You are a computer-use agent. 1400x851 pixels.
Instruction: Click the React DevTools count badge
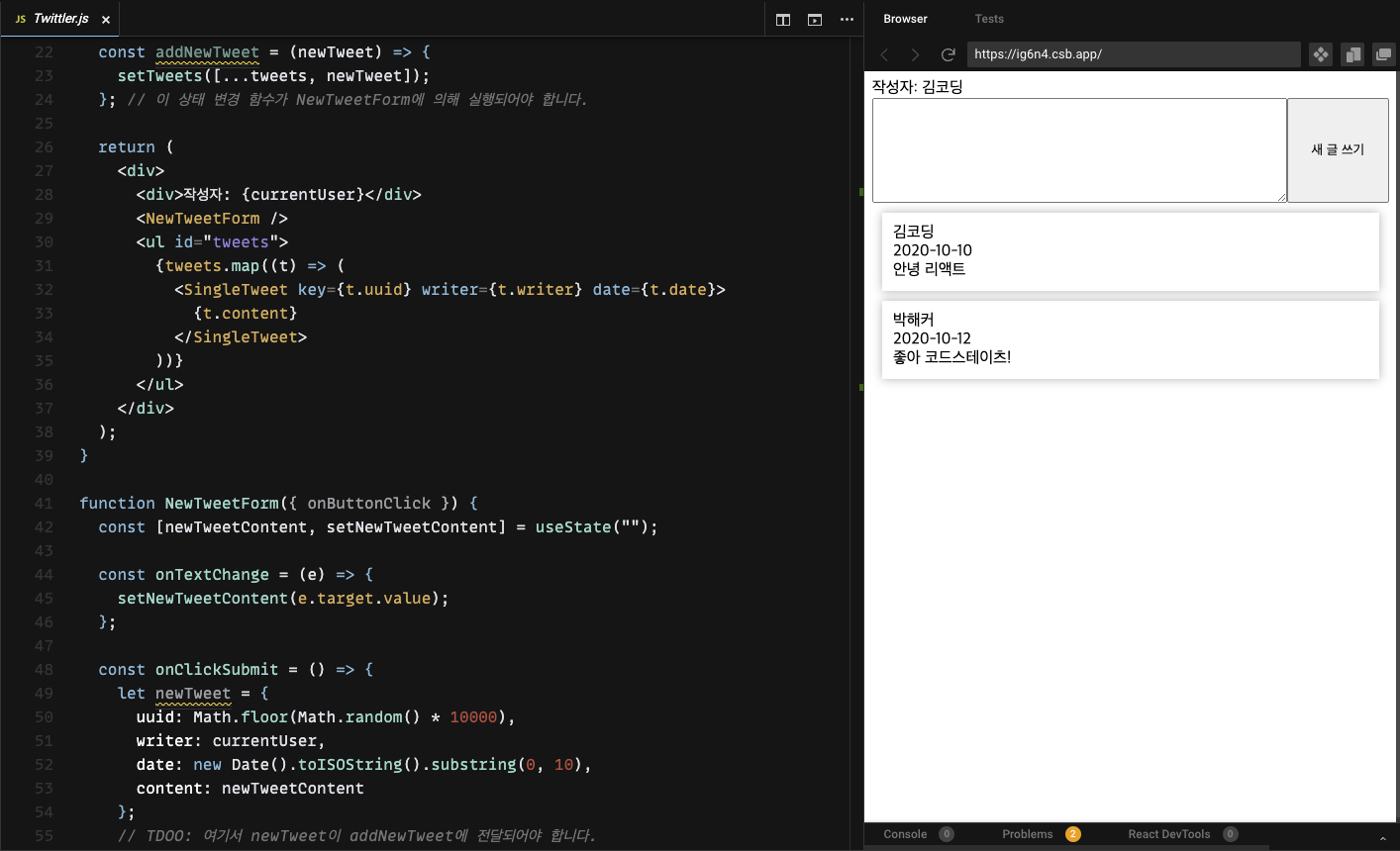[1231, 834]
